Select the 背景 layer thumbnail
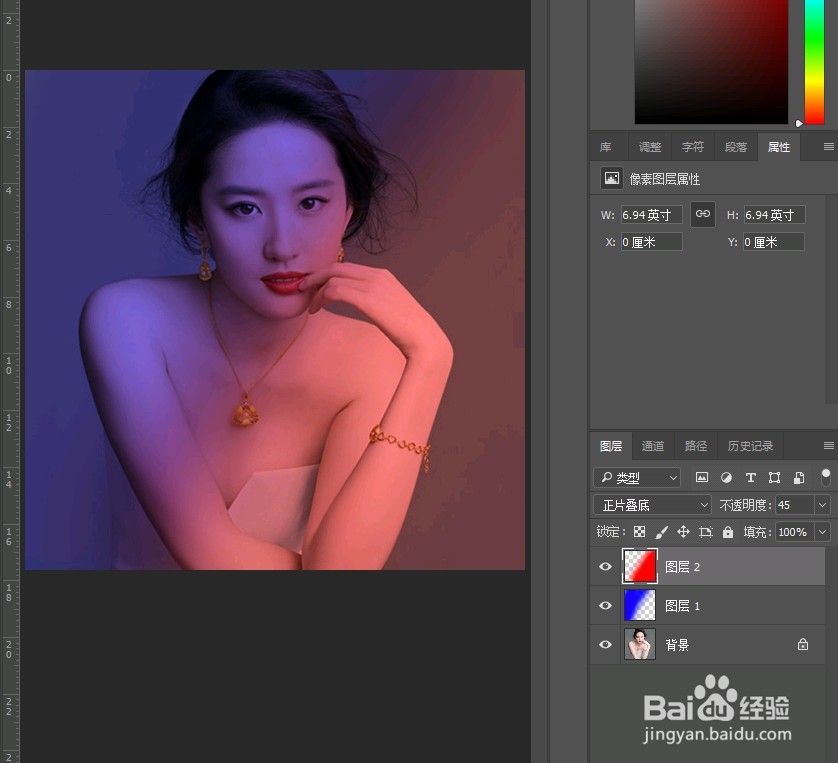838x763 pixels. (x=640, y=644)
